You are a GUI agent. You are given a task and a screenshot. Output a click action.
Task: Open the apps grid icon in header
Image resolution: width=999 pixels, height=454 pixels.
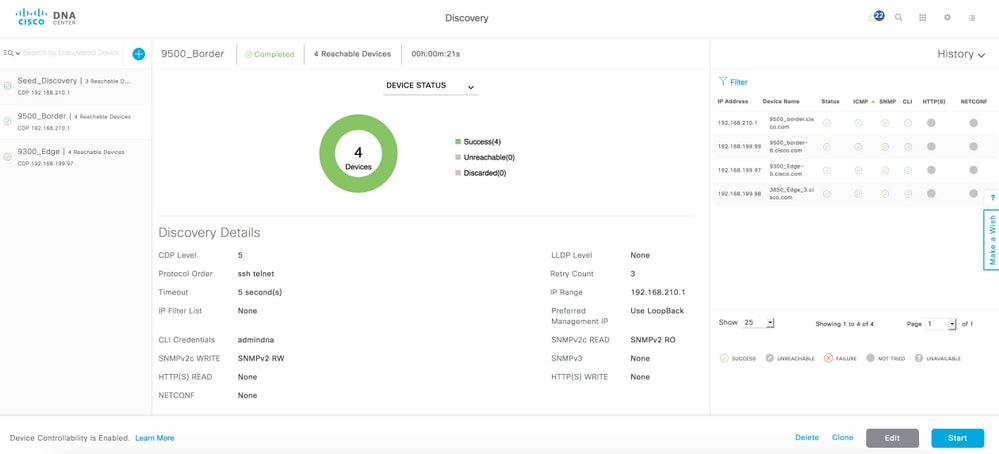[923, 18]
